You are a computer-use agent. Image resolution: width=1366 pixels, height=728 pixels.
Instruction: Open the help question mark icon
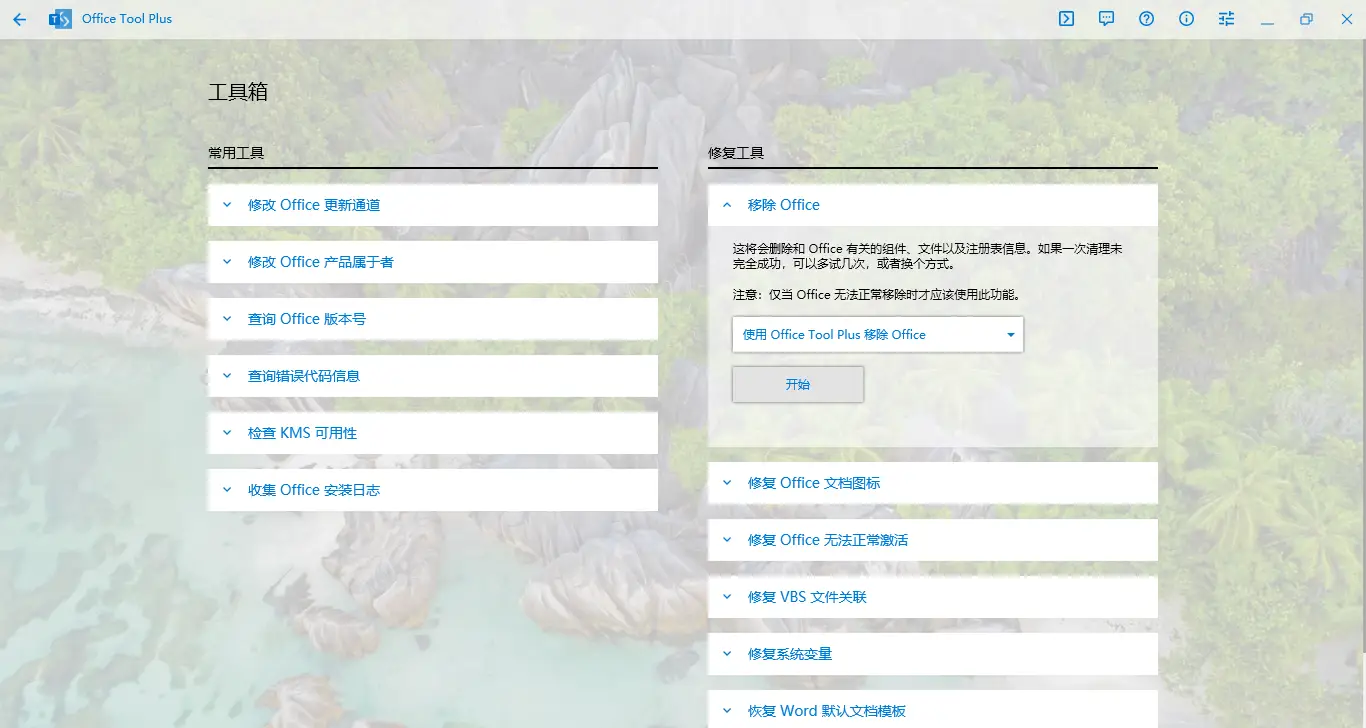[1147, 19]
